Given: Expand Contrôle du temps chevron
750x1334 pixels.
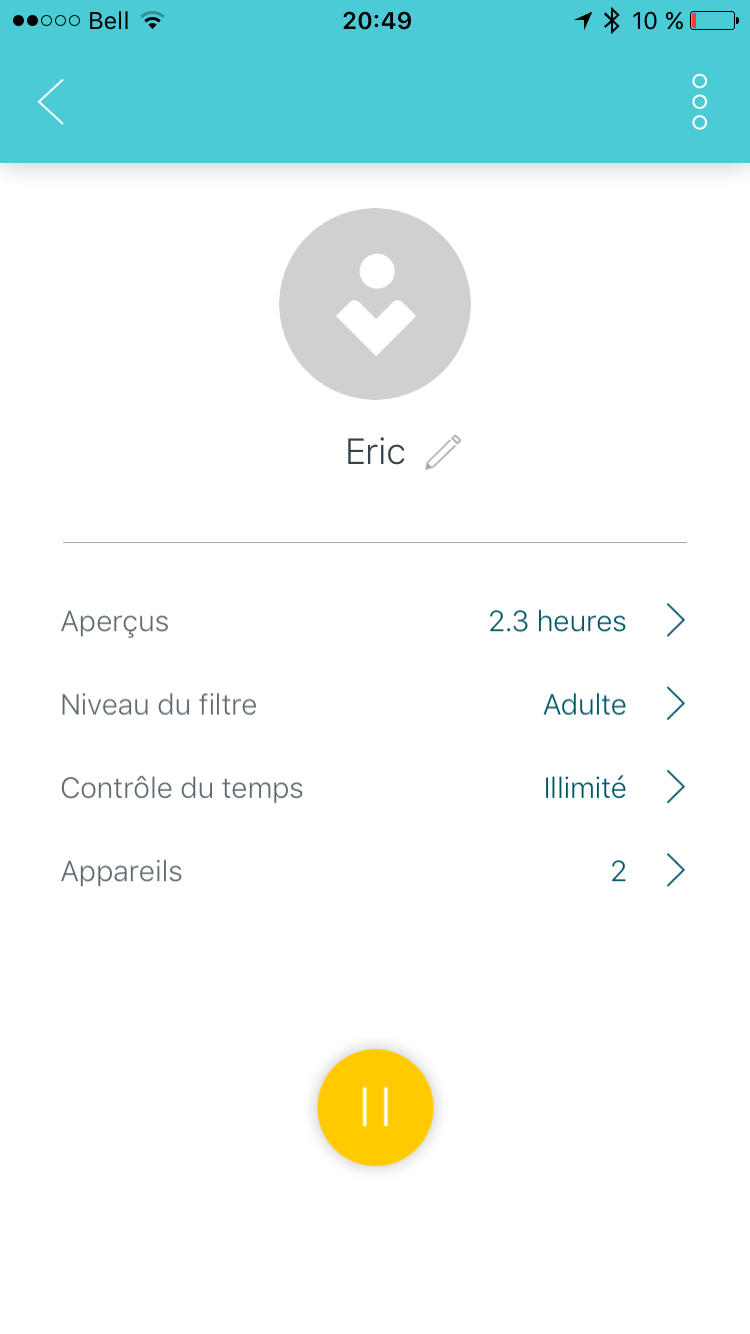Looking at the screenshot, I should 676,788.
